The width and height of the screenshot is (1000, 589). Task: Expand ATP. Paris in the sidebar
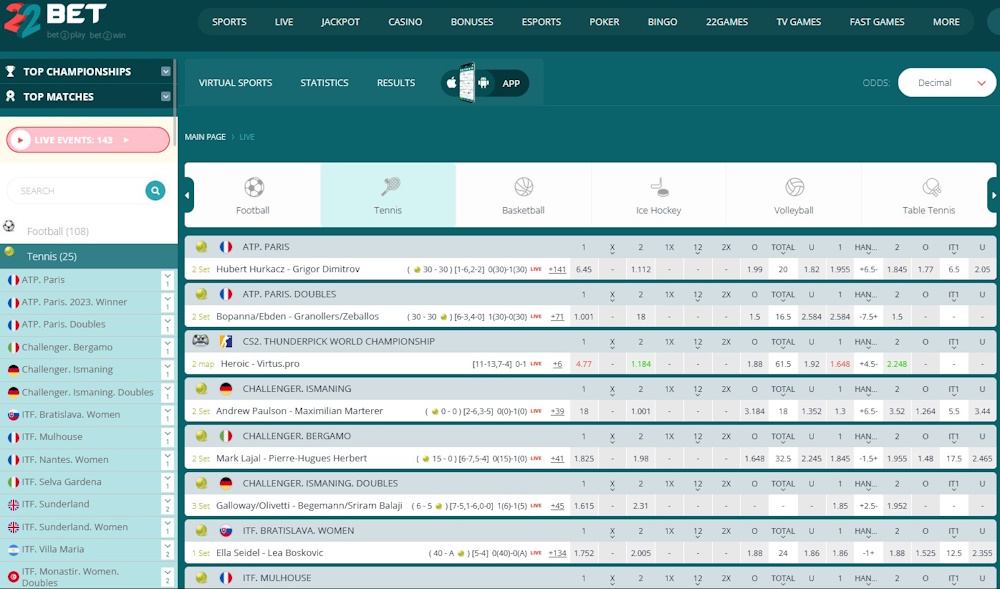167,280
